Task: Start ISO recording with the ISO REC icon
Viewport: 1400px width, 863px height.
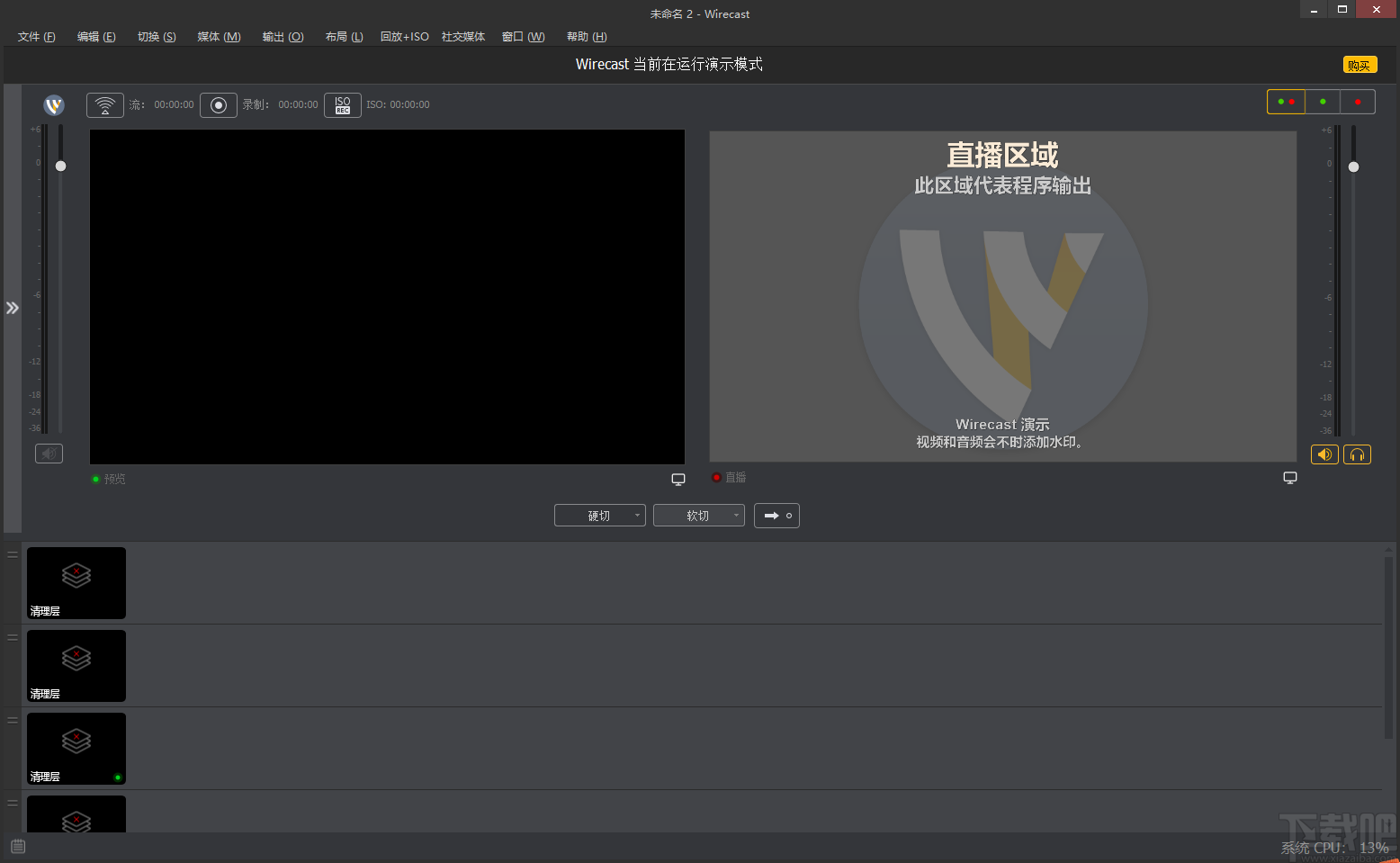Action: click(x=342, y=104)
